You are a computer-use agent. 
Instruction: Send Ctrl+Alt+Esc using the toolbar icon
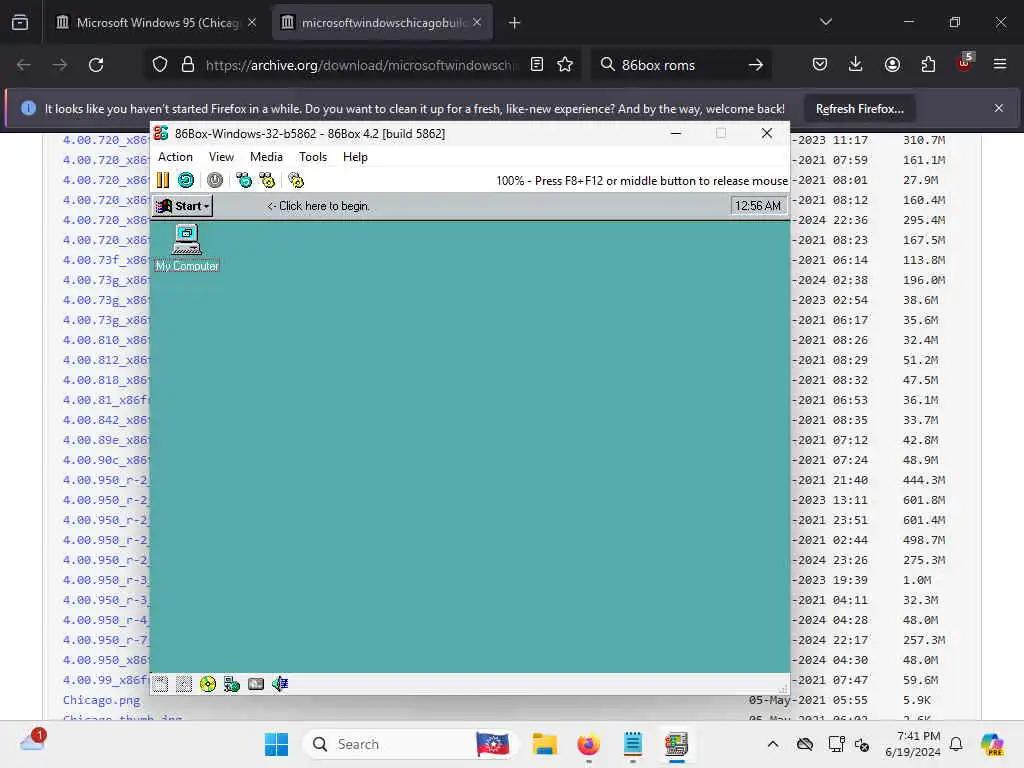point(267,180)
